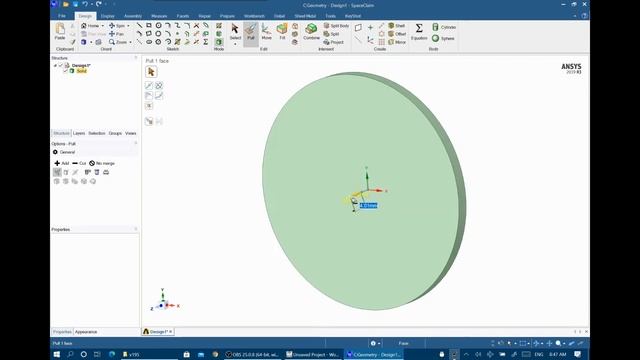Open Windows Start menu
640x360 pixels.
(x=57, y=354)
